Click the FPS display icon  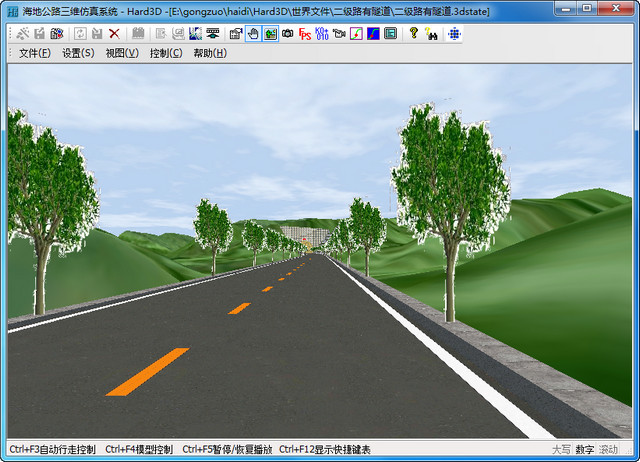[x=305, y=33]
